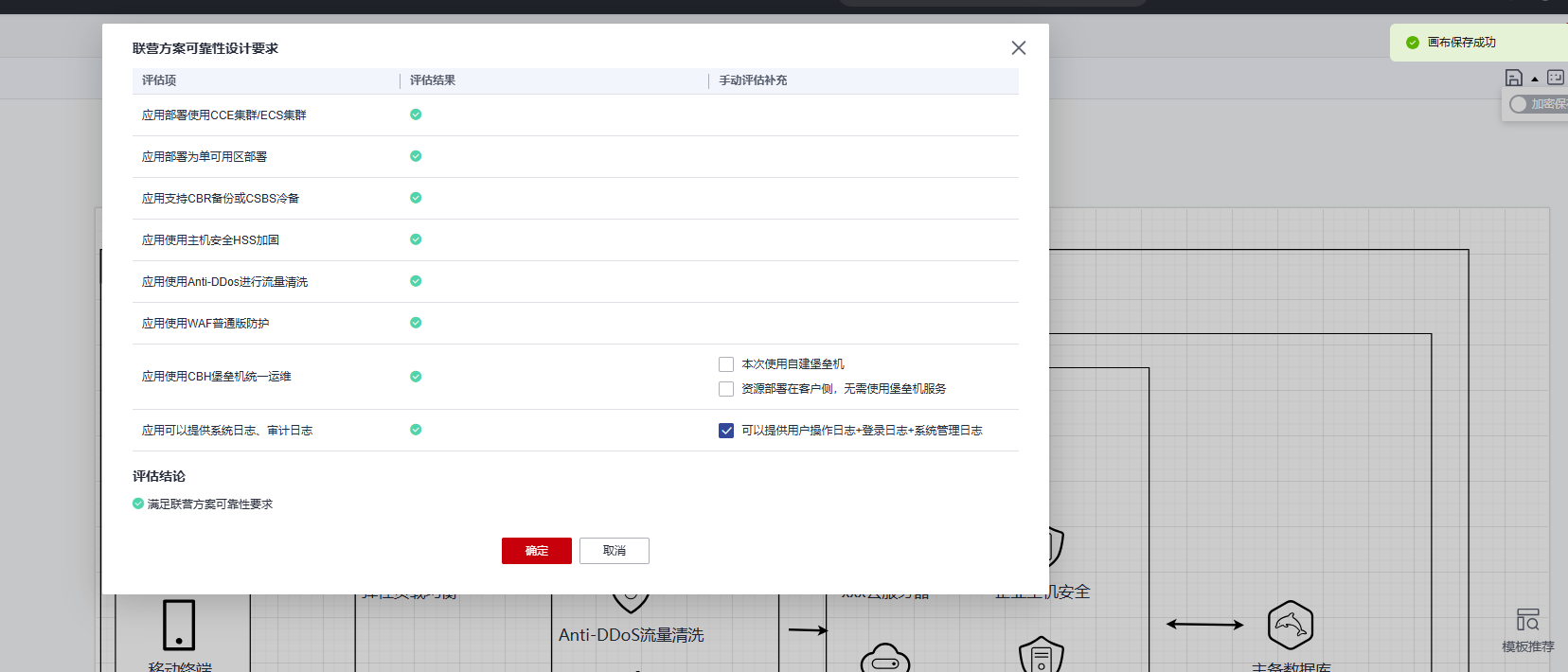Click the double-headed arrow connector on canvas
This screenshot has width=1568, height=672.
(1204, 625)
